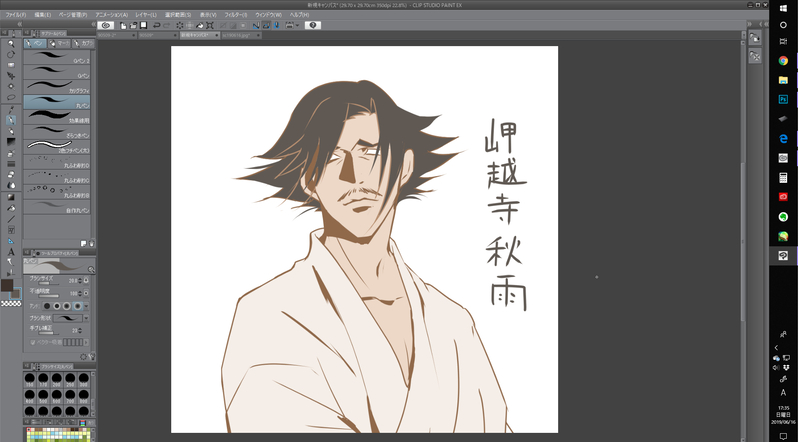The height and width of the screenshot is (442, 800).
Task: Switch to the マーカー sub tool tab
Action: (59, 43)
